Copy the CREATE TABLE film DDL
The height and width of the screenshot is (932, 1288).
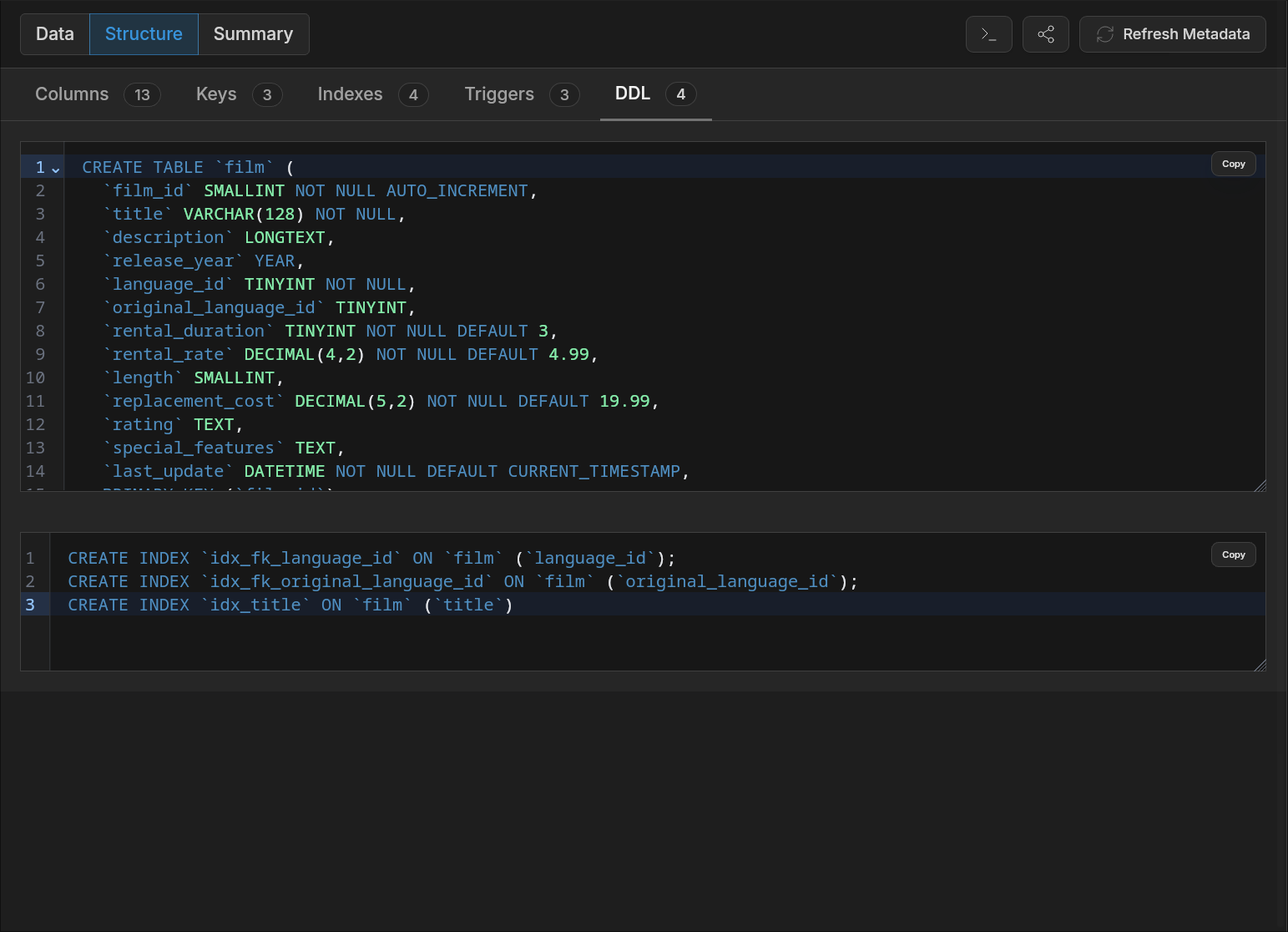point(1233,164)
